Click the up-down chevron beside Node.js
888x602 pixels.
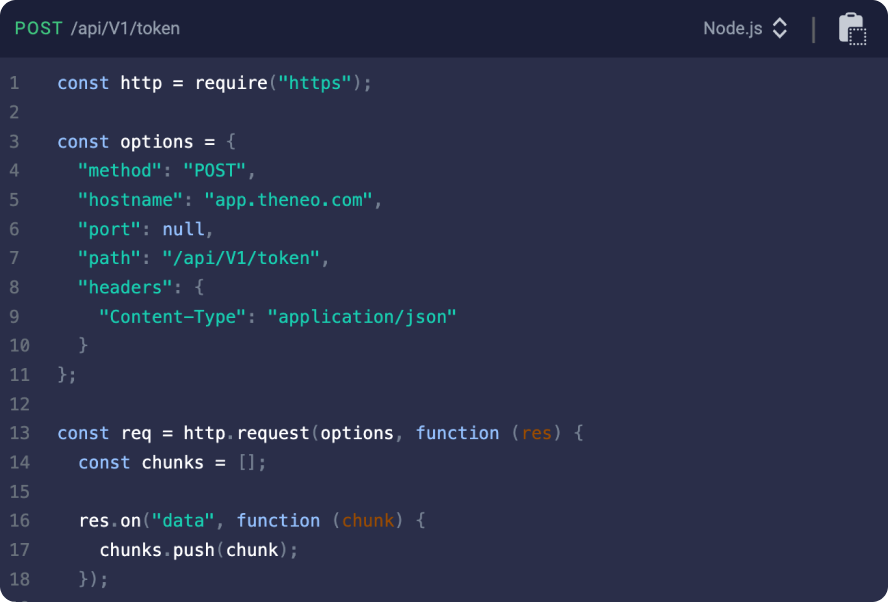779,28
